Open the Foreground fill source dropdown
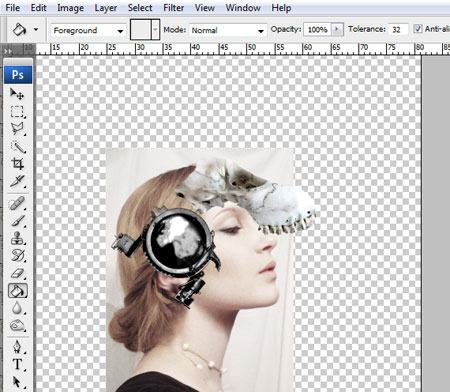 [88, 31]
